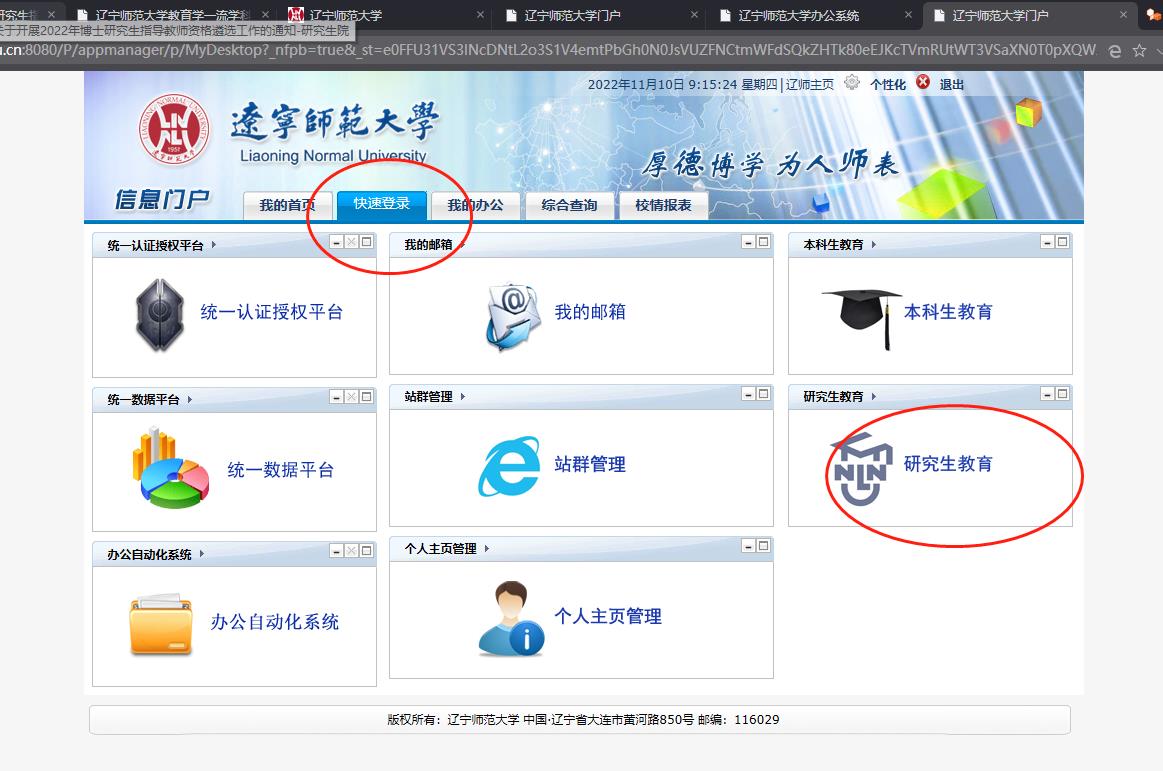Viewport: 1163px width, 771px height.
Task: Maximize the 统一认证授权平台 panel
Action: (x=366, y=242)
